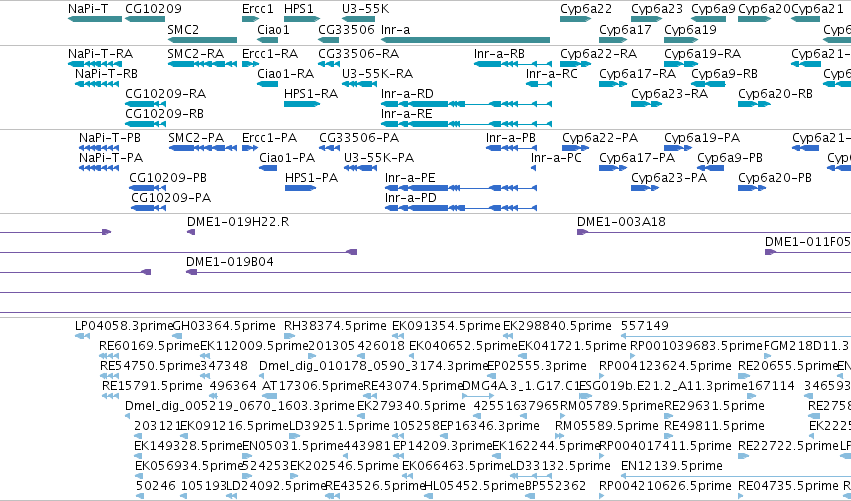The height and width of the screenshot is (501, 851).
Task: Click the Cyp6a23-RA transcript label
Action: [670, 94]
